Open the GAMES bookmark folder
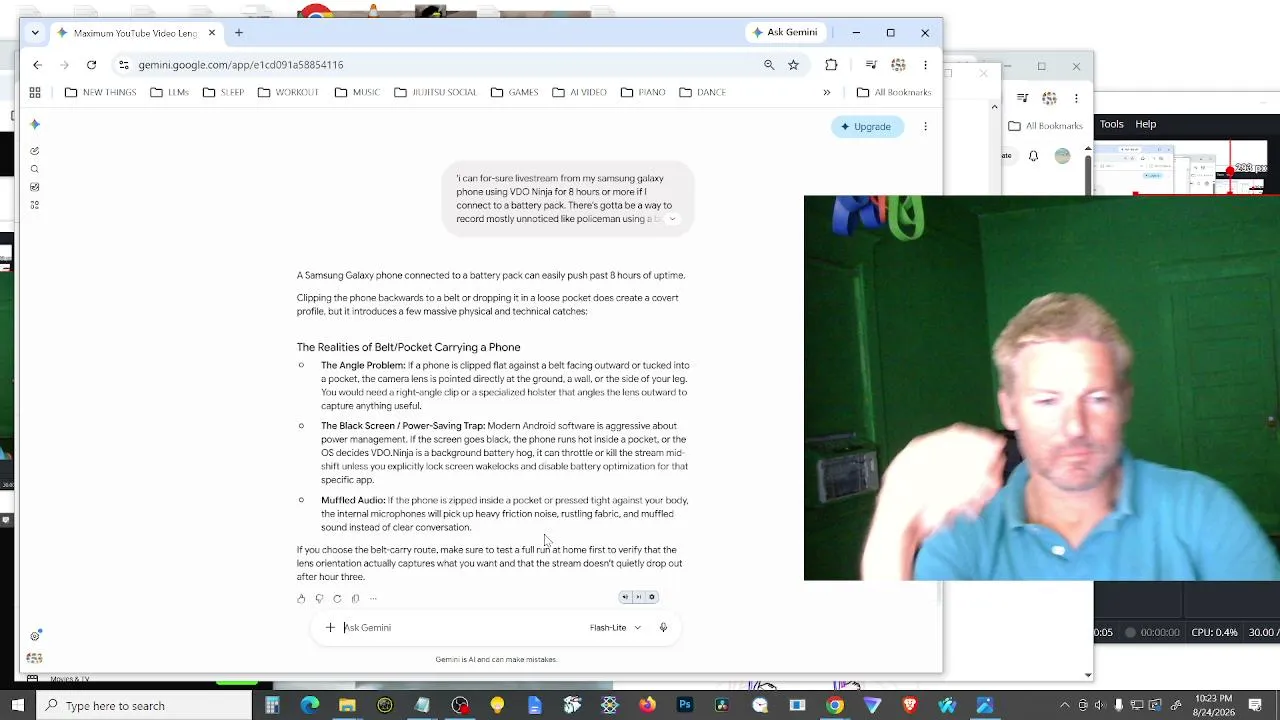 click(514, 92)
